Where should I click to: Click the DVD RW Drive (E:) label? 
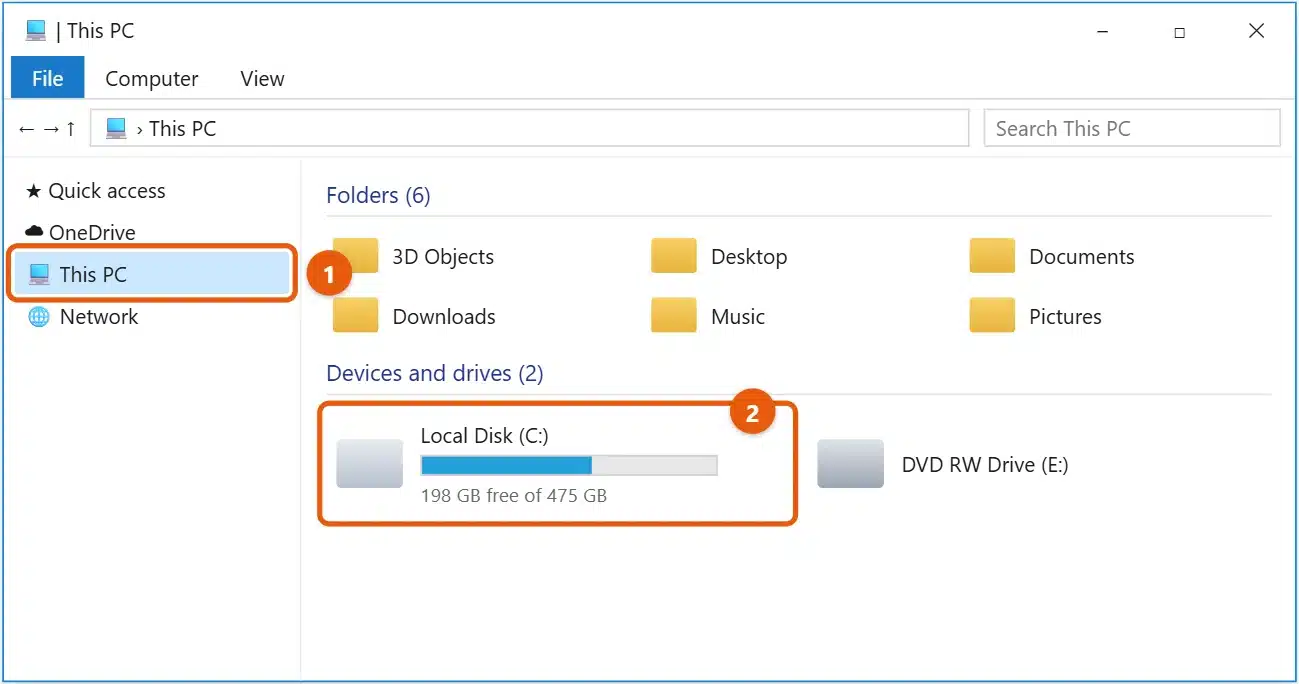(985, 465)
